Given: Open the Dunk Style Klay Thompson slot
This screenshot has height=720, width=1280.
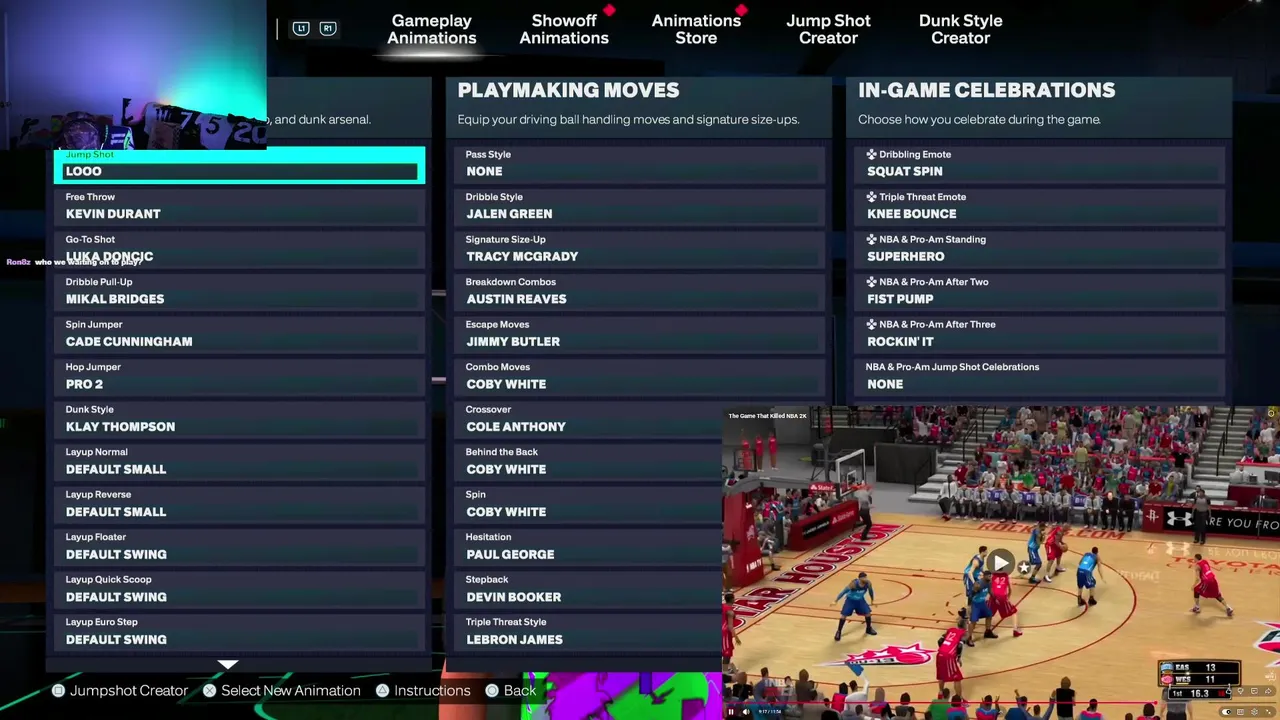Looking at the screenshot, I should [240, 419].
